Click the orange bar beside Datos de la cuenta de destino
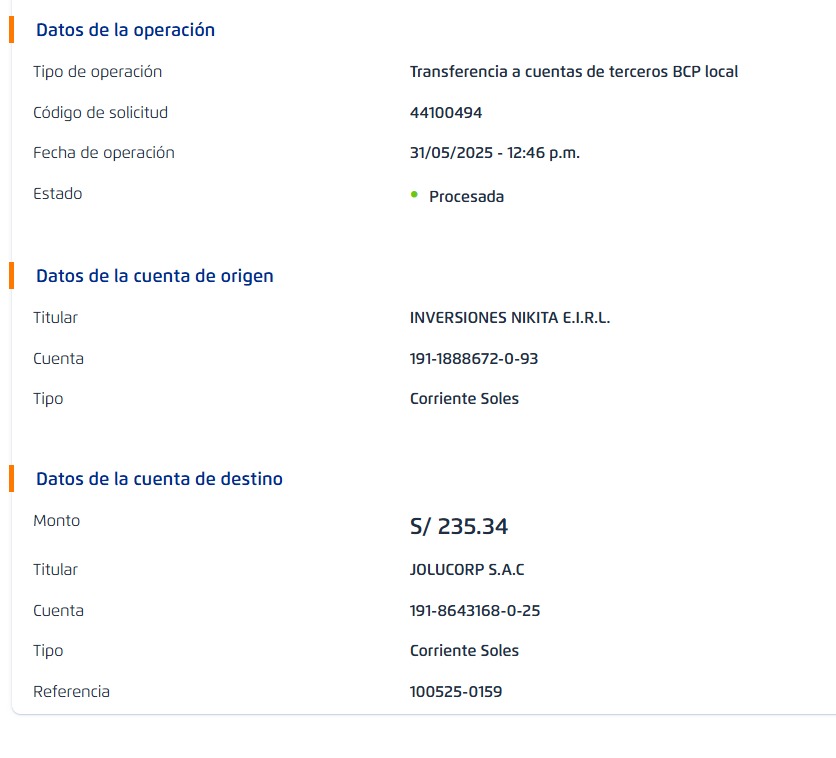The width and height of the screenshot is (836, 758). point(11,478)
